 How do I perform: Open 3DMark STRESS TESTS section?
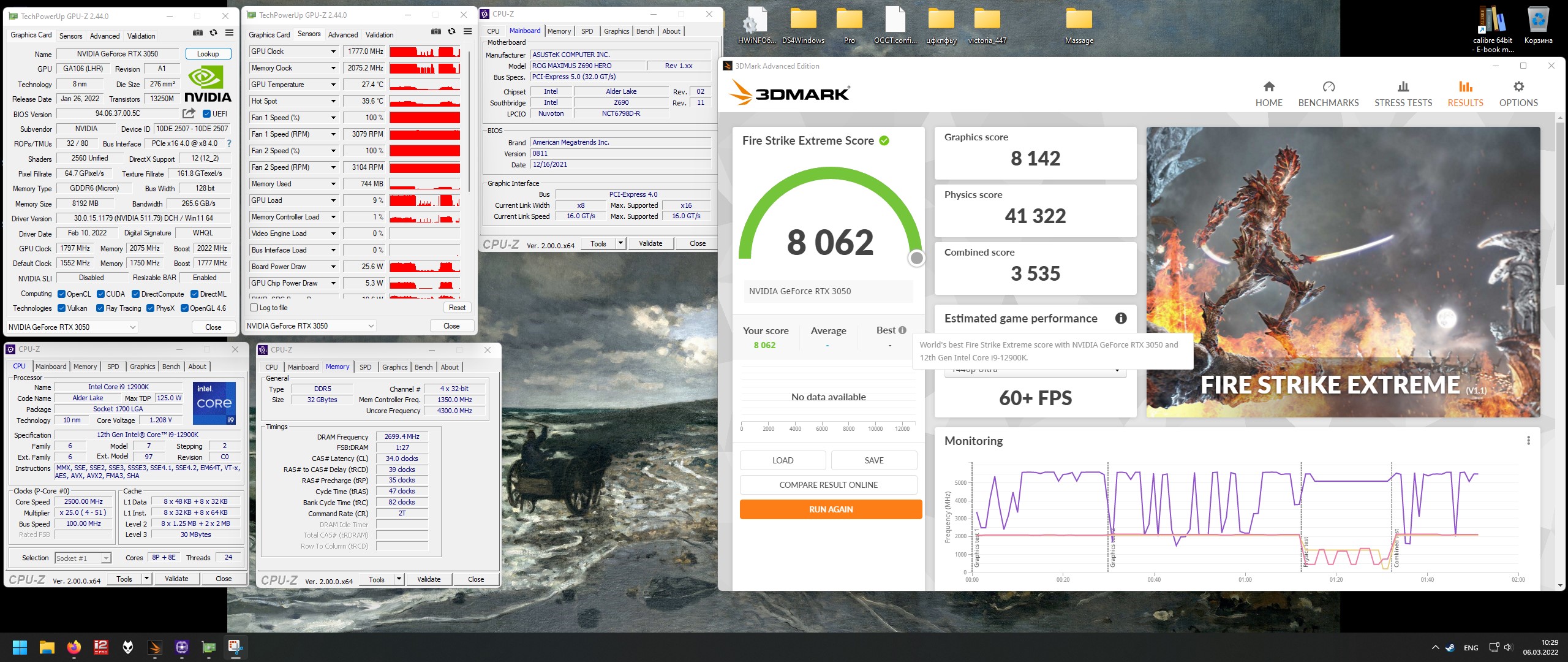[1403, 94]
